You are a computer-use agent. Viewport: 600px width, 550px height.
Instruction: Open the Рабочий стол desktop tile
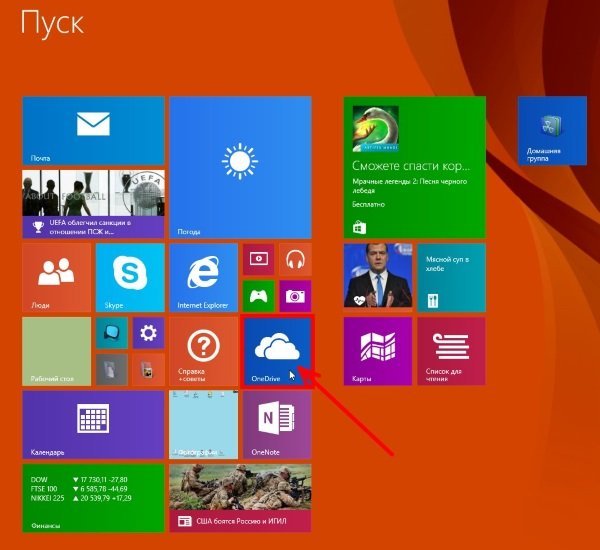[x=57, y=351]
